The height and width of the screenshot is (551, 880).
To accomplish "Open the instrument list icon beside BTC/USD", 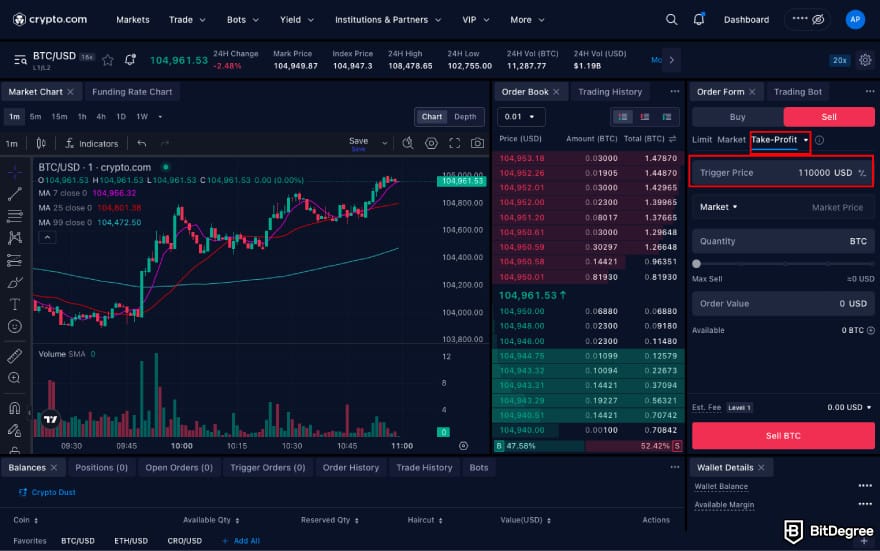I will click(20, 59).
